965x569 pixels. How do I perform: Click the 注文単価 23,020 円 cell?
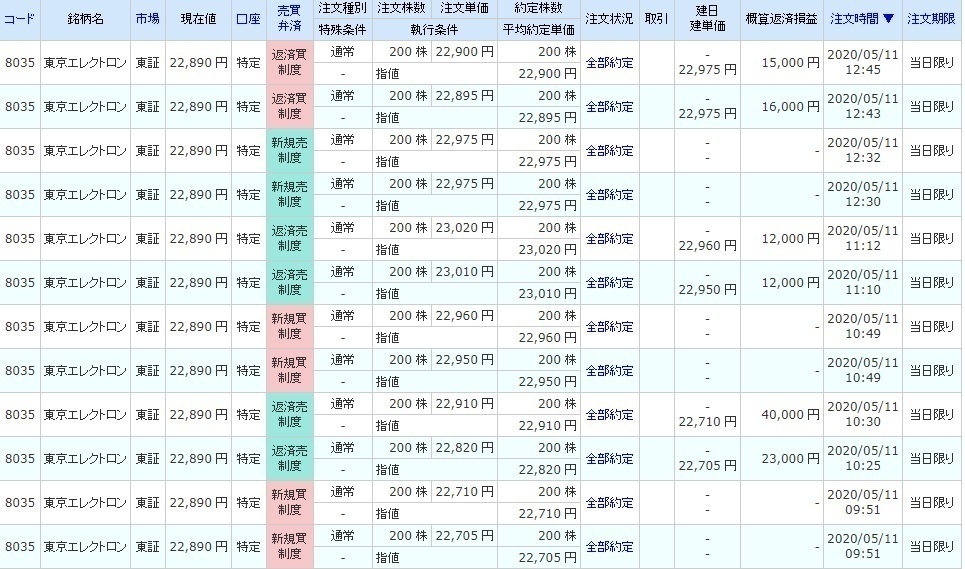click(465, 228)
